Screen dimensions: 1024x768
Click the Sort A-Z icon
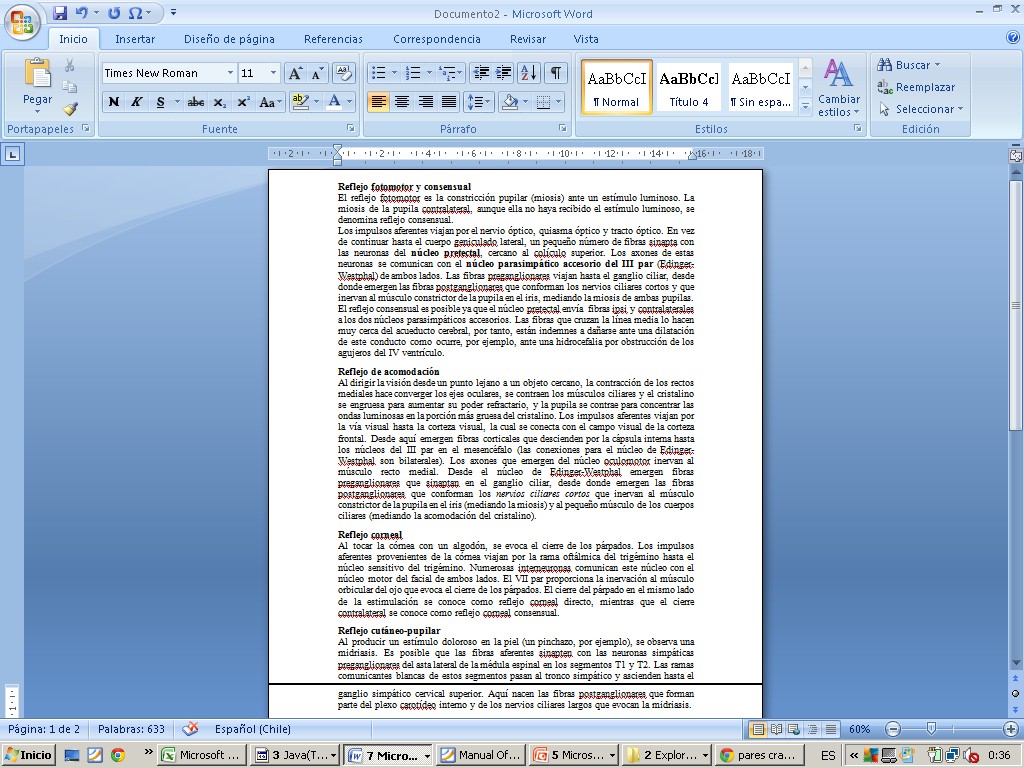pyautogui.click(x=529, y=73)
